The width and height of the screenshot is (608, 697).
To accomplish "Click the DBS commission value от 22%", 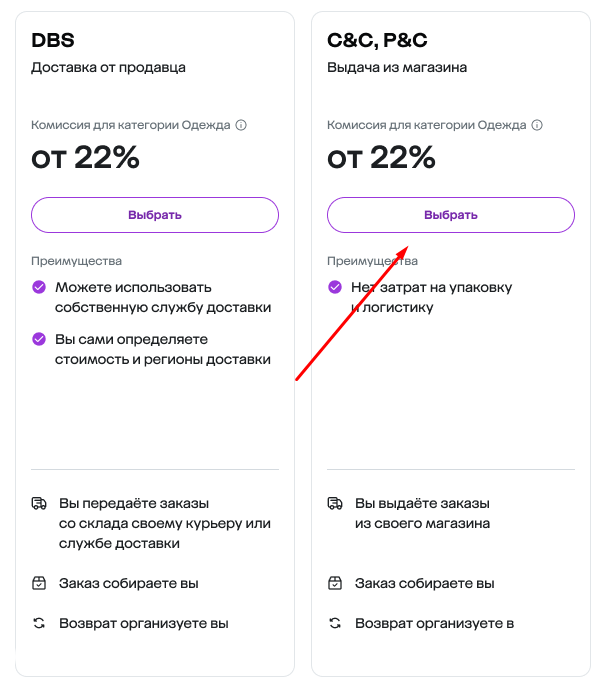I will [x=85, y=158].
